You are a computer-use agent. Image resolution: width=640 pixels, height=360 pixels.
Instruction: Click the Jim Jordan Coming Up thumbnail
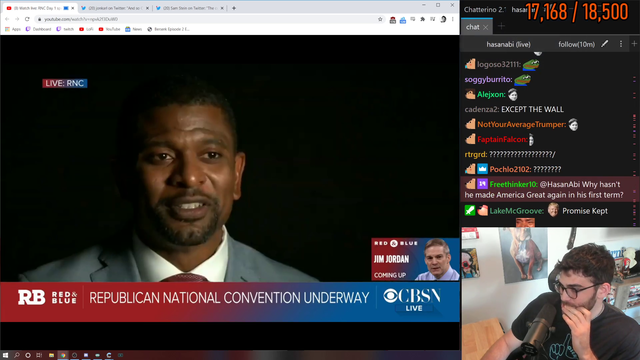coord(415,259)
